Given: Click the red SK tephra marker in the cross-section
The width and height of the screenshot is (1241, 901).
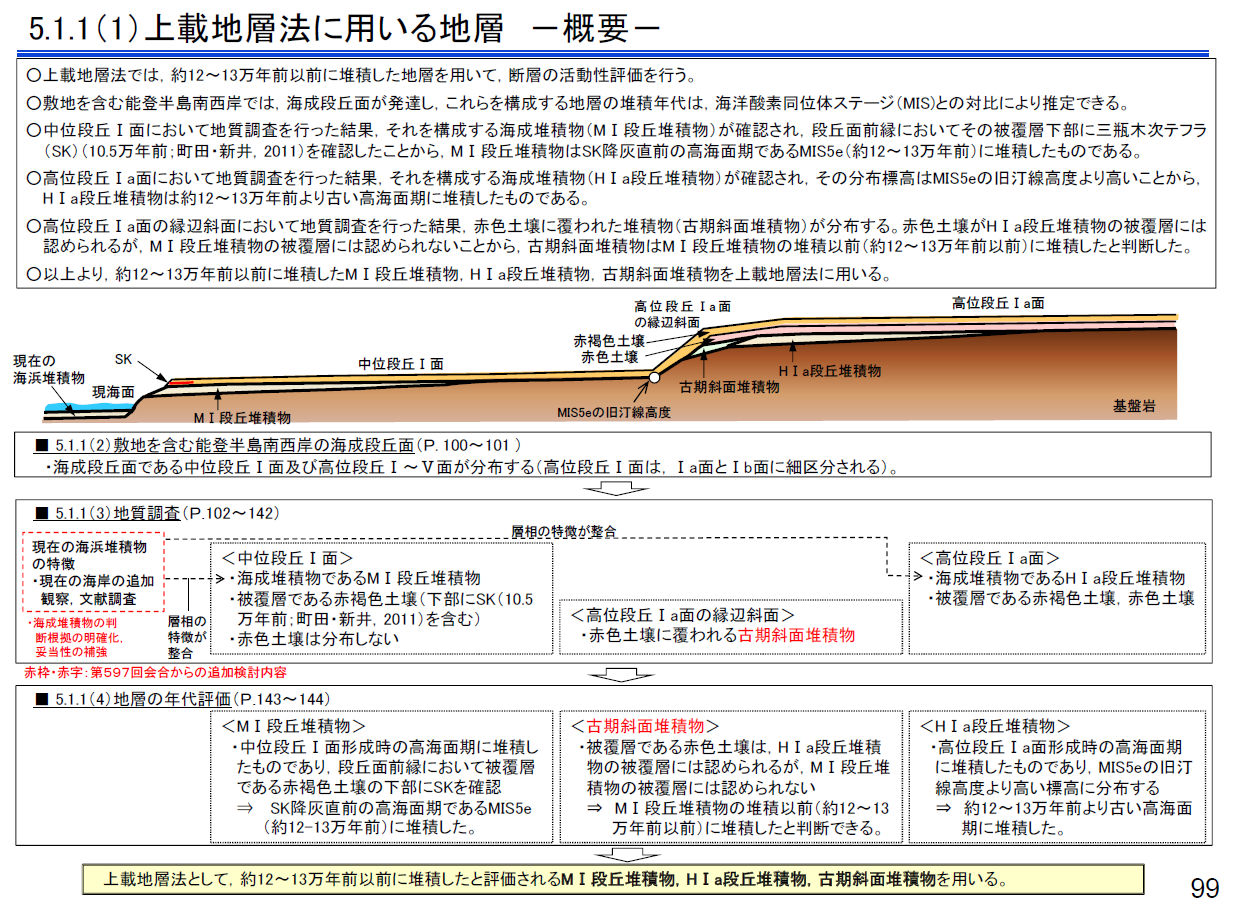Looking at the screenshot, I should point(180,382).
